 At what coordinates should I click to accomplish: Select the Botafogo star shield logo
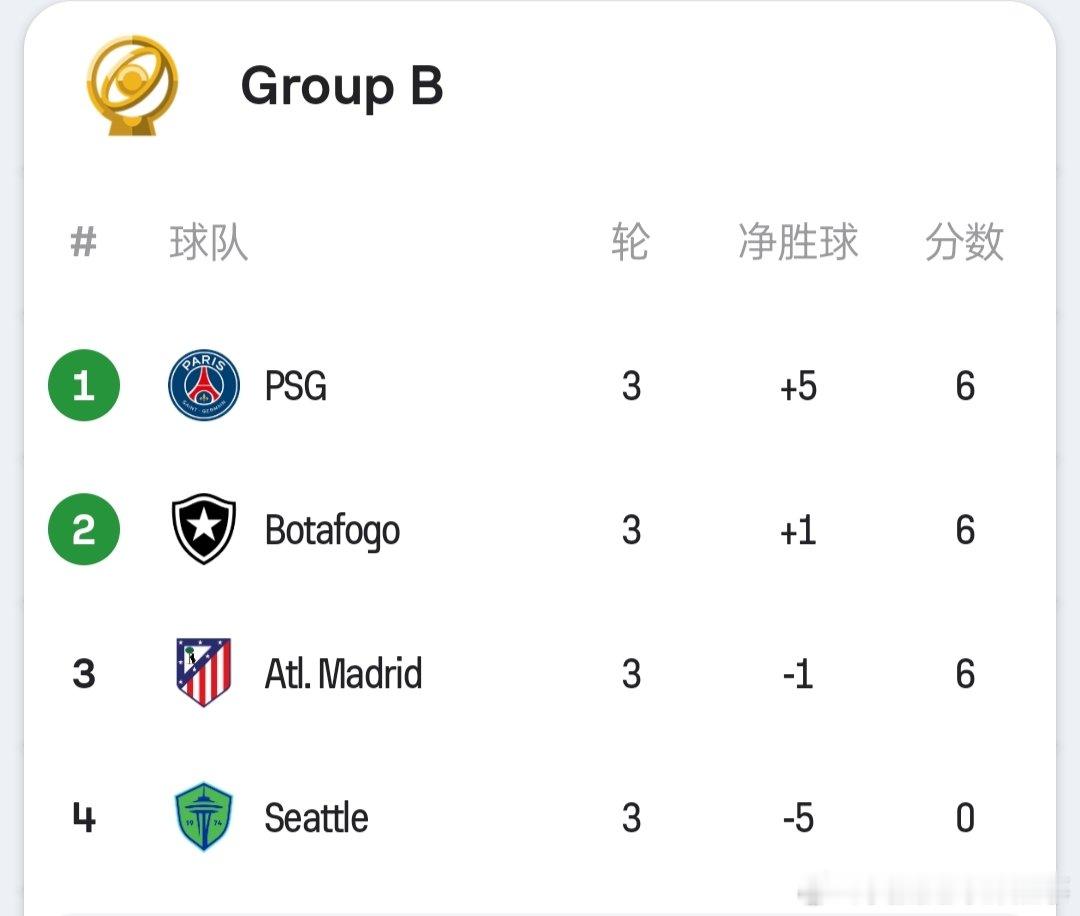pos(204,529)
